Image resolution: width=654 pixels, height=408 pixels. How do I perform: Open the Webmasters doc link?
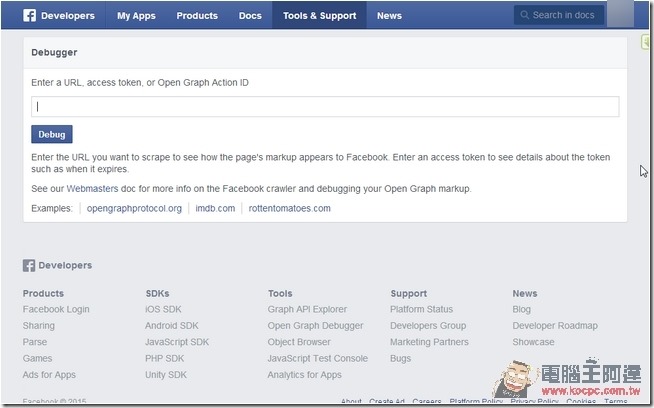[x=92, y=189]
